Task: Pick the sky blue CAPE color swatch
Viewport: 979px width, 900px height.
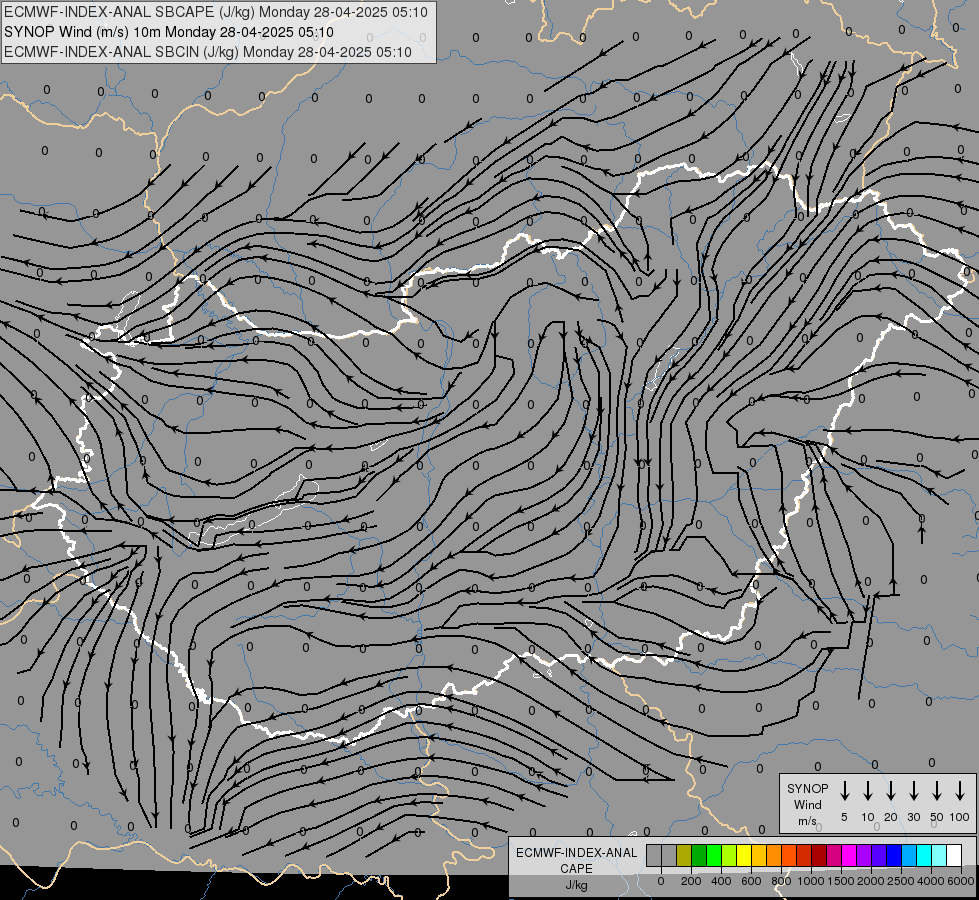Action: (x=910, y=855)
